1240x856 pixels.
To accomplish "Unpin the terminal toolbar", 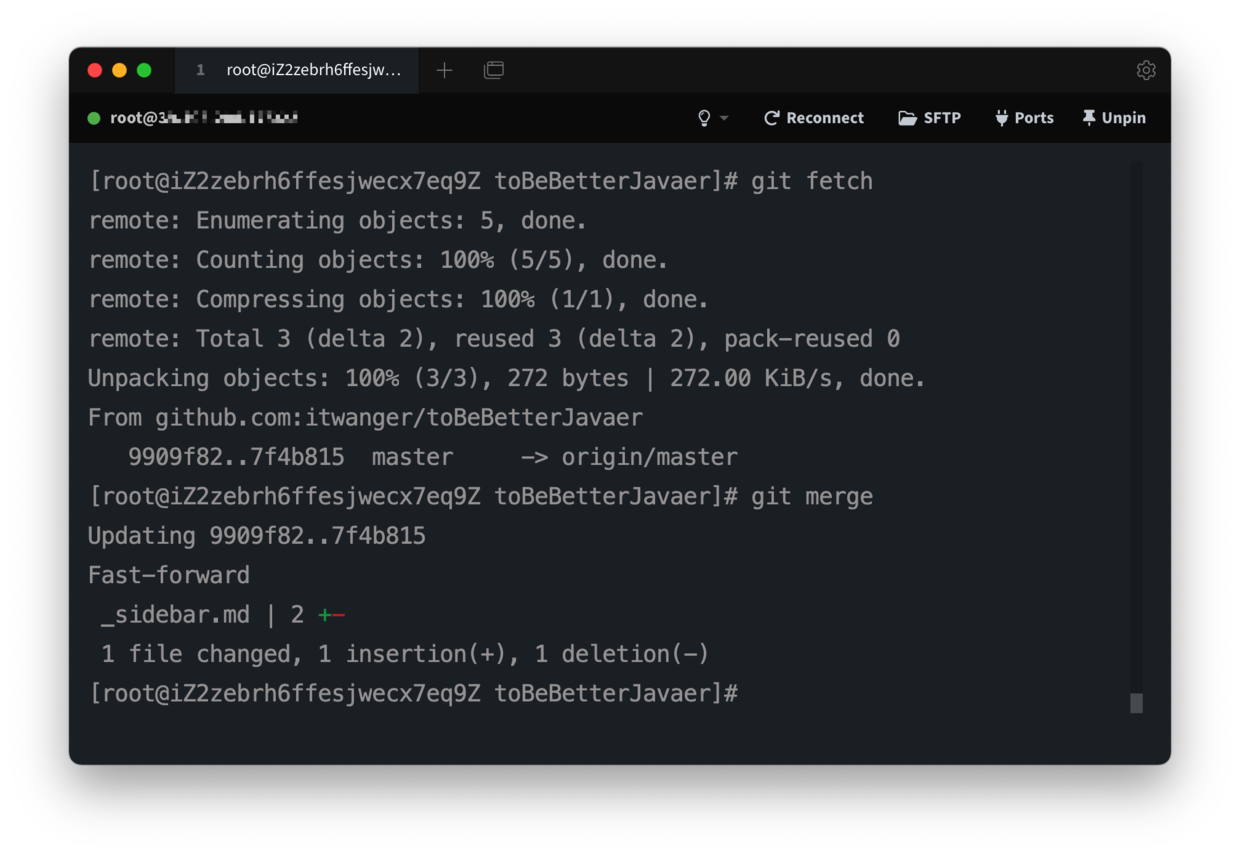I will pos(1113,118).
